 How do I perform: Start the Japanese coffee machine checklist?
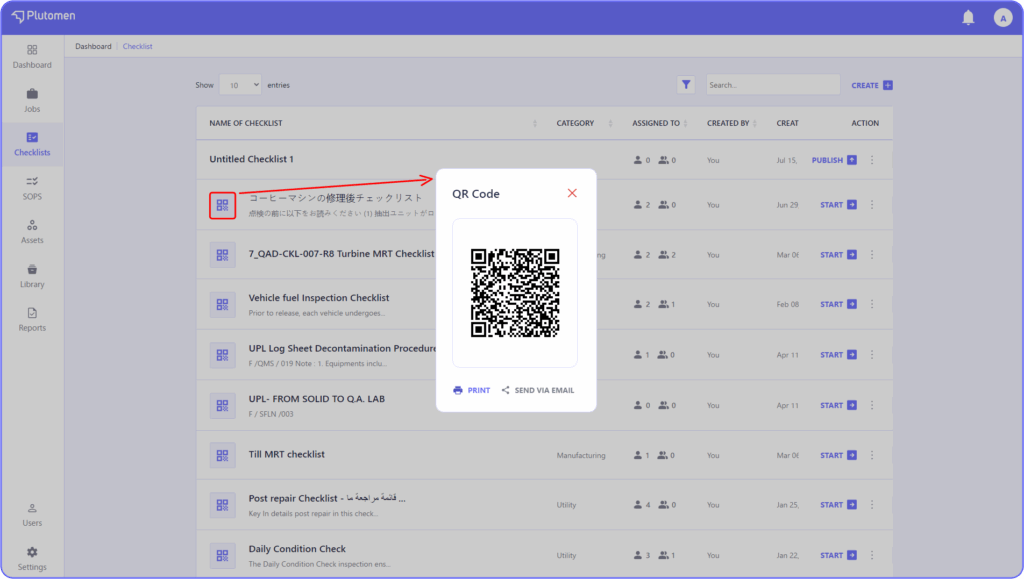pos(839,205)
